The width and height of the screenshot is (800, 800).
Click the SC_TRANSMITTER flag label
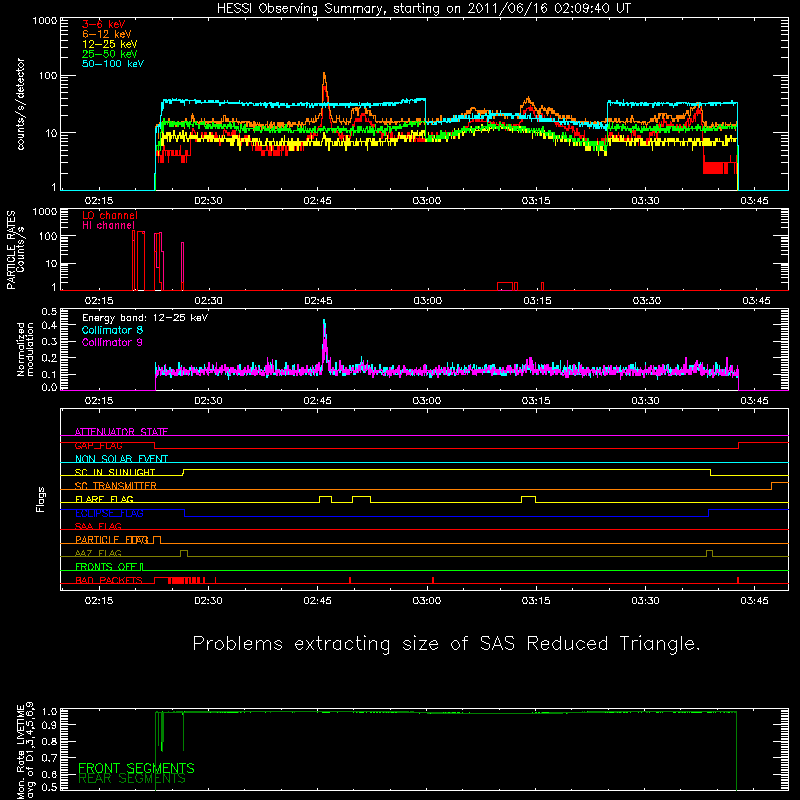(116, 486)
